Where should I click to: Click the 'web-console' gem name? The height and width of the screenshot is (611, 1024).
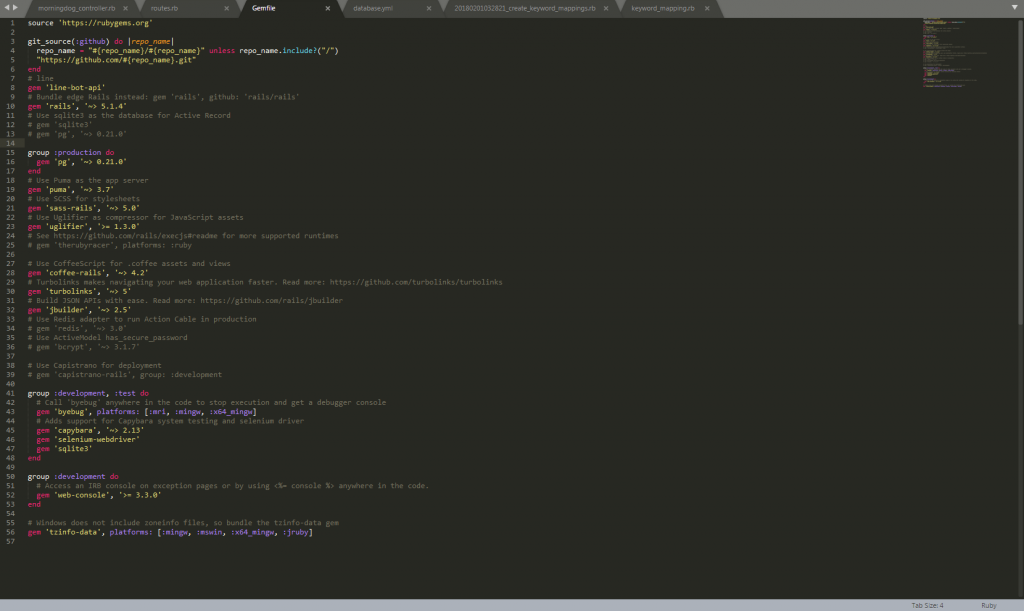click(x=82, y=495)
